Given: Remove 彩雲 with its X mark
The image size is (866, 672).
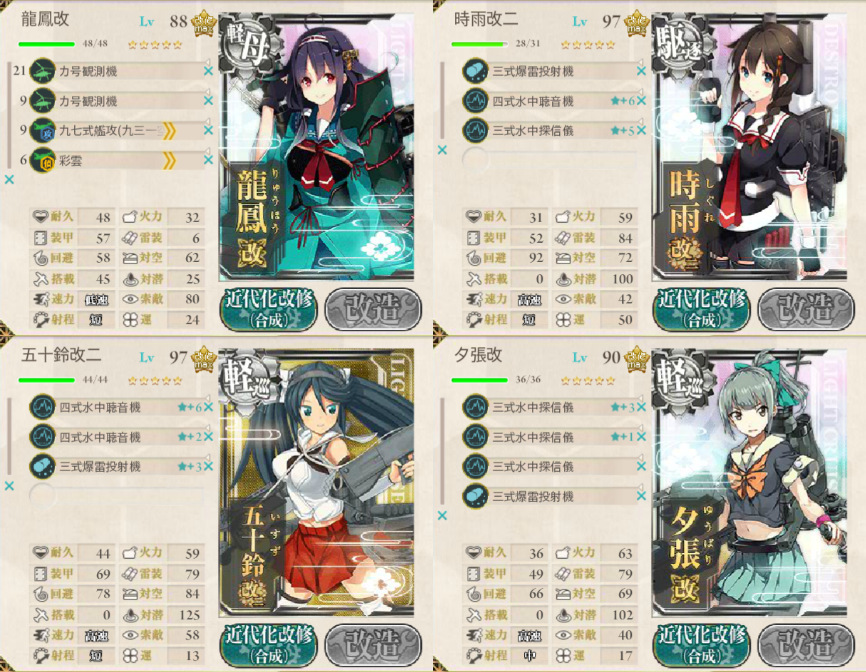Looking at the screenshot, I should pos(208,160).
